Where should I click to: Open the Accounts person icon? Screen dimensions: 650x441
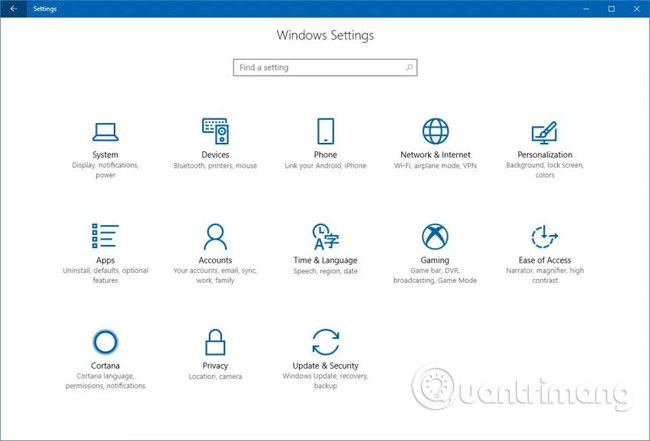[215, 237]
